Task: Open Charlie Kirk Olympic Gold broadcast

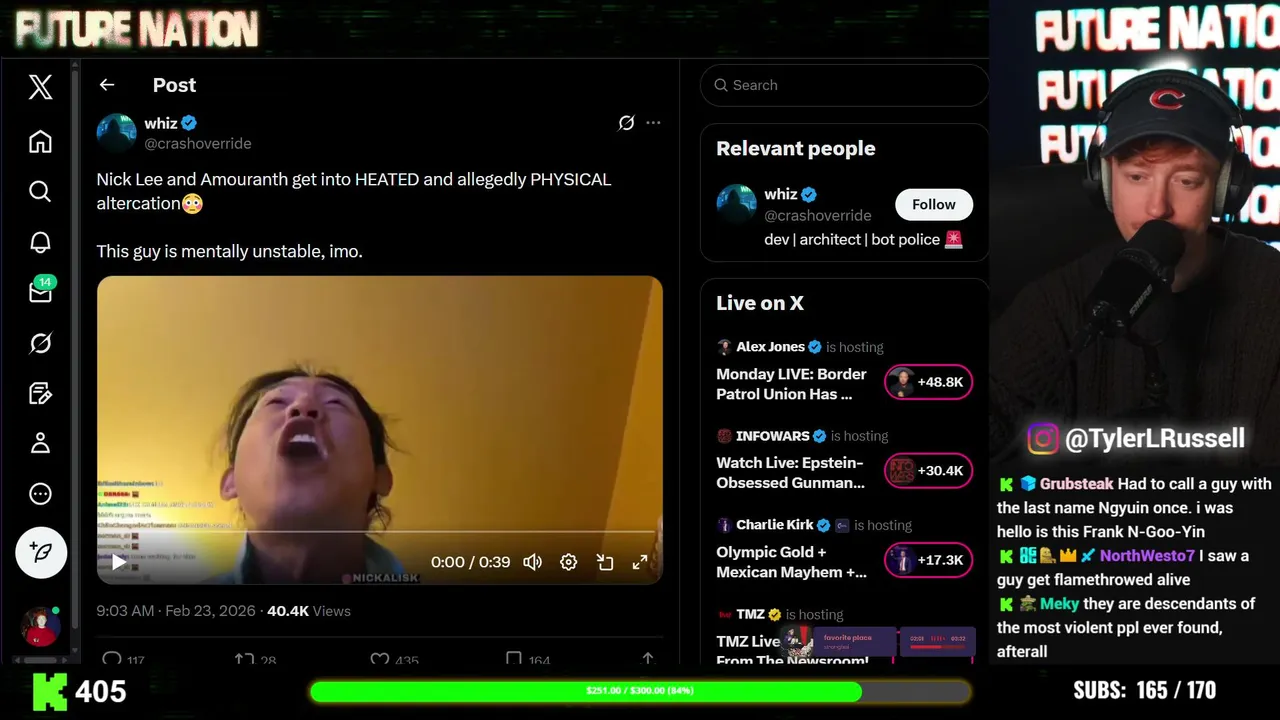Action: [x=792, y=562]
